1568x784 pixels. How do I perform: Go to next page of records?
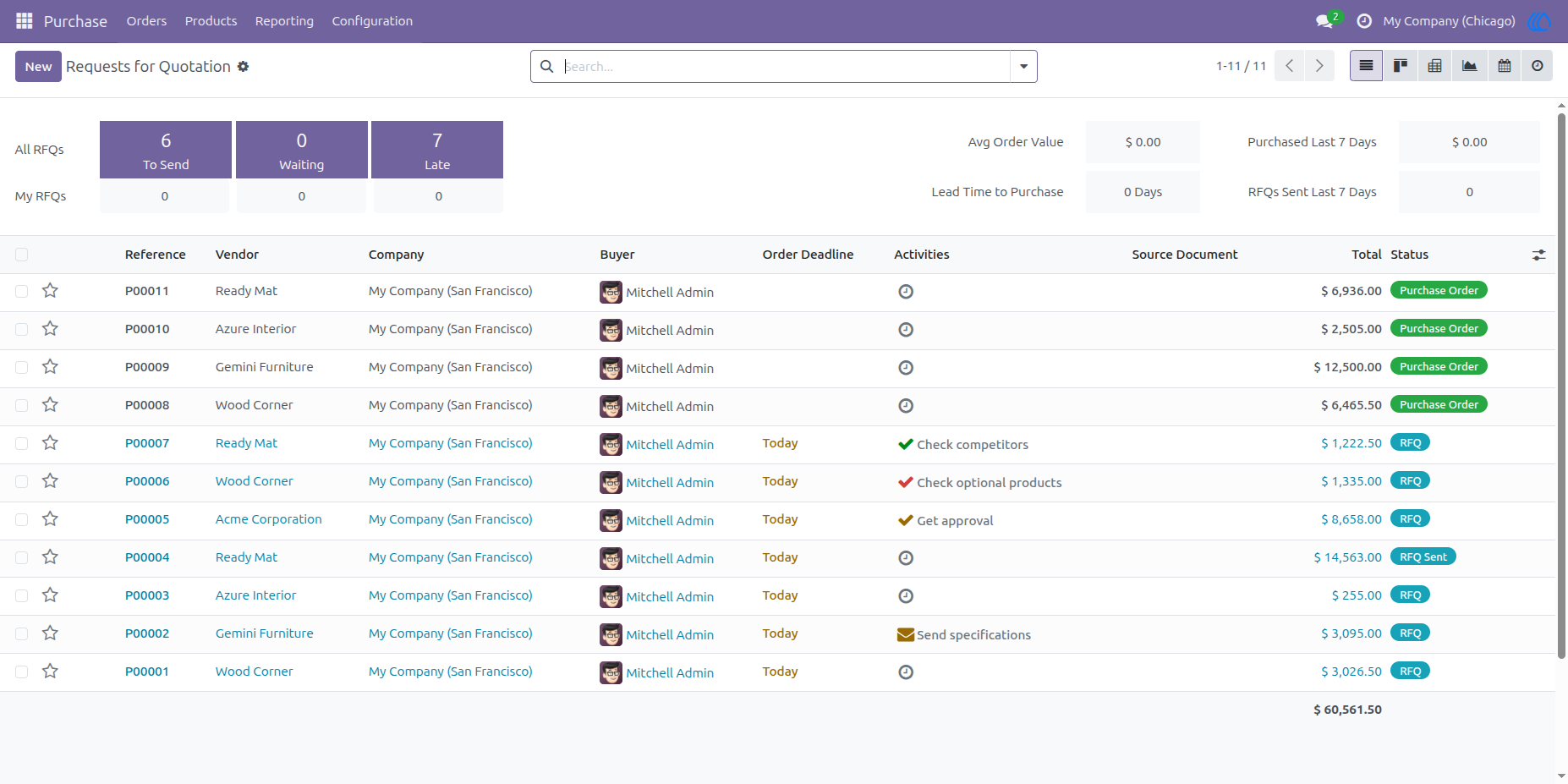pyautogui.click(x=1319, y=66)
